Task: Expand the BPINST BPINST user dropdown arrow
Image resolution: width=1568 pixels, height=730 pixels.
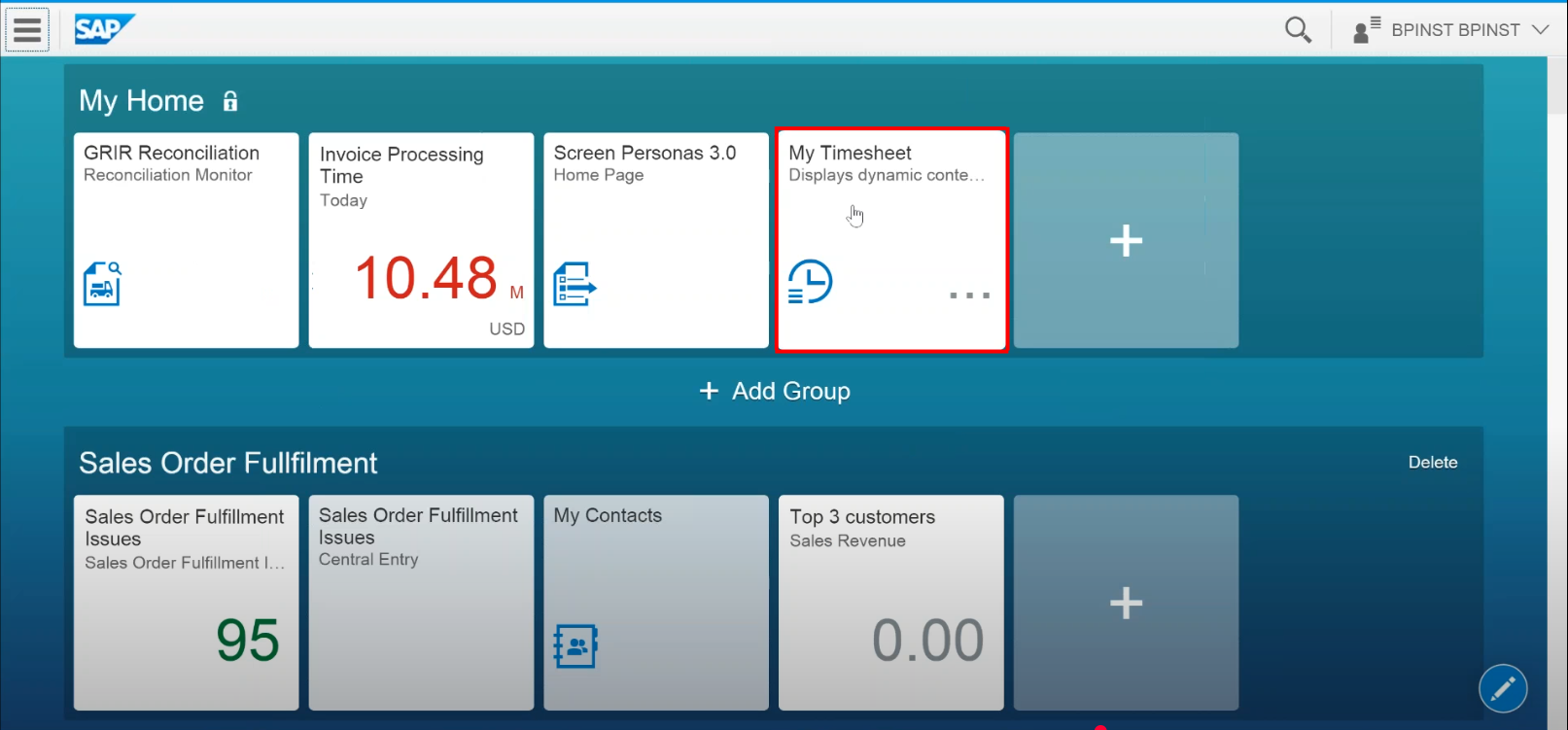Action: click(x=1541, y=30)
